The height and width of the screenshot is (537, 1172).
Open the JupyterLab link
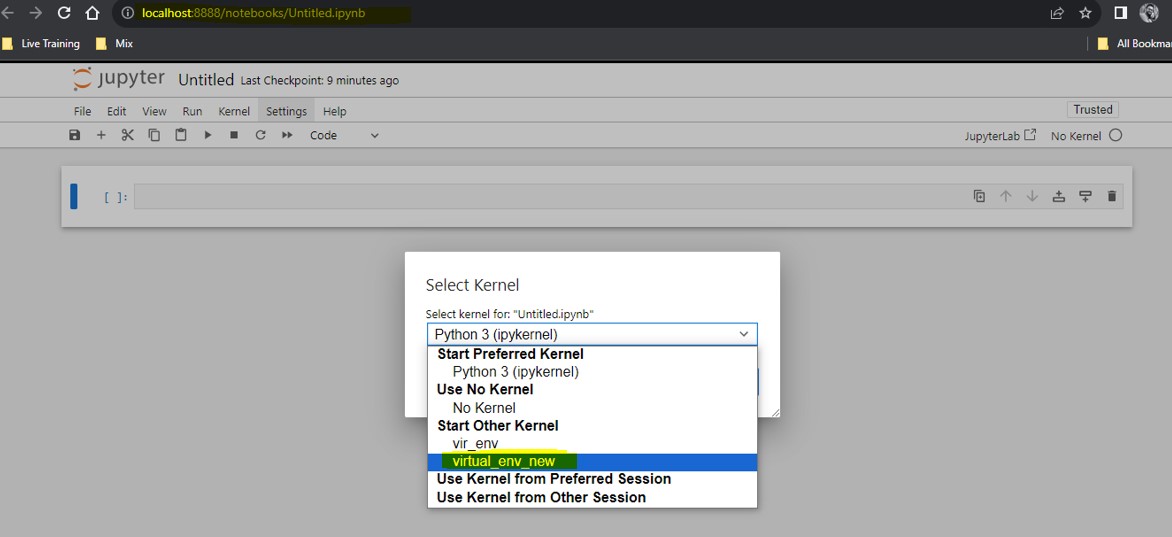click(x=1000, y=135)
